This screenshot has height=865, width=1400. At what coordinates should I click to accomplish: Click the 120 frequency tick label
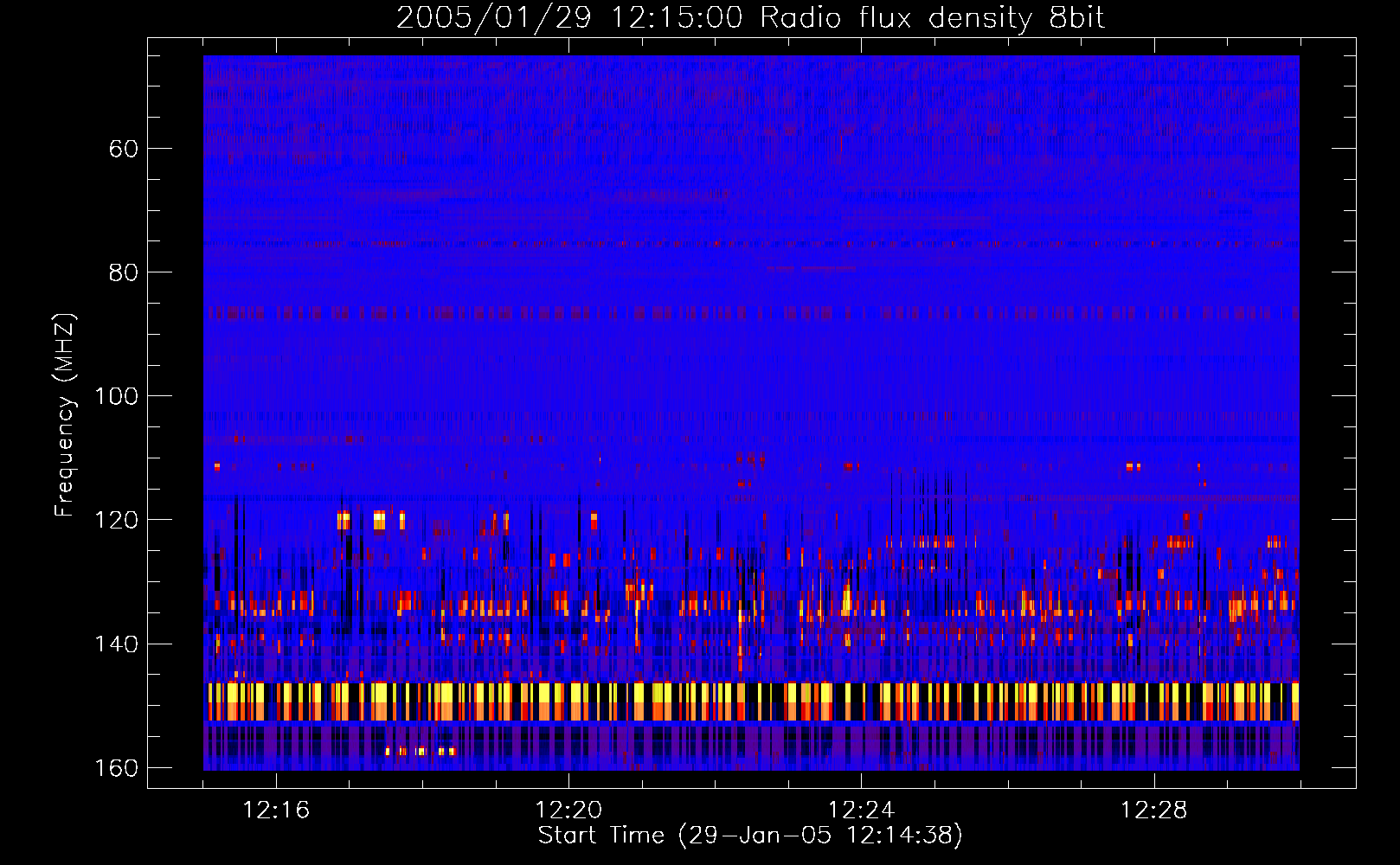point(116,520)
